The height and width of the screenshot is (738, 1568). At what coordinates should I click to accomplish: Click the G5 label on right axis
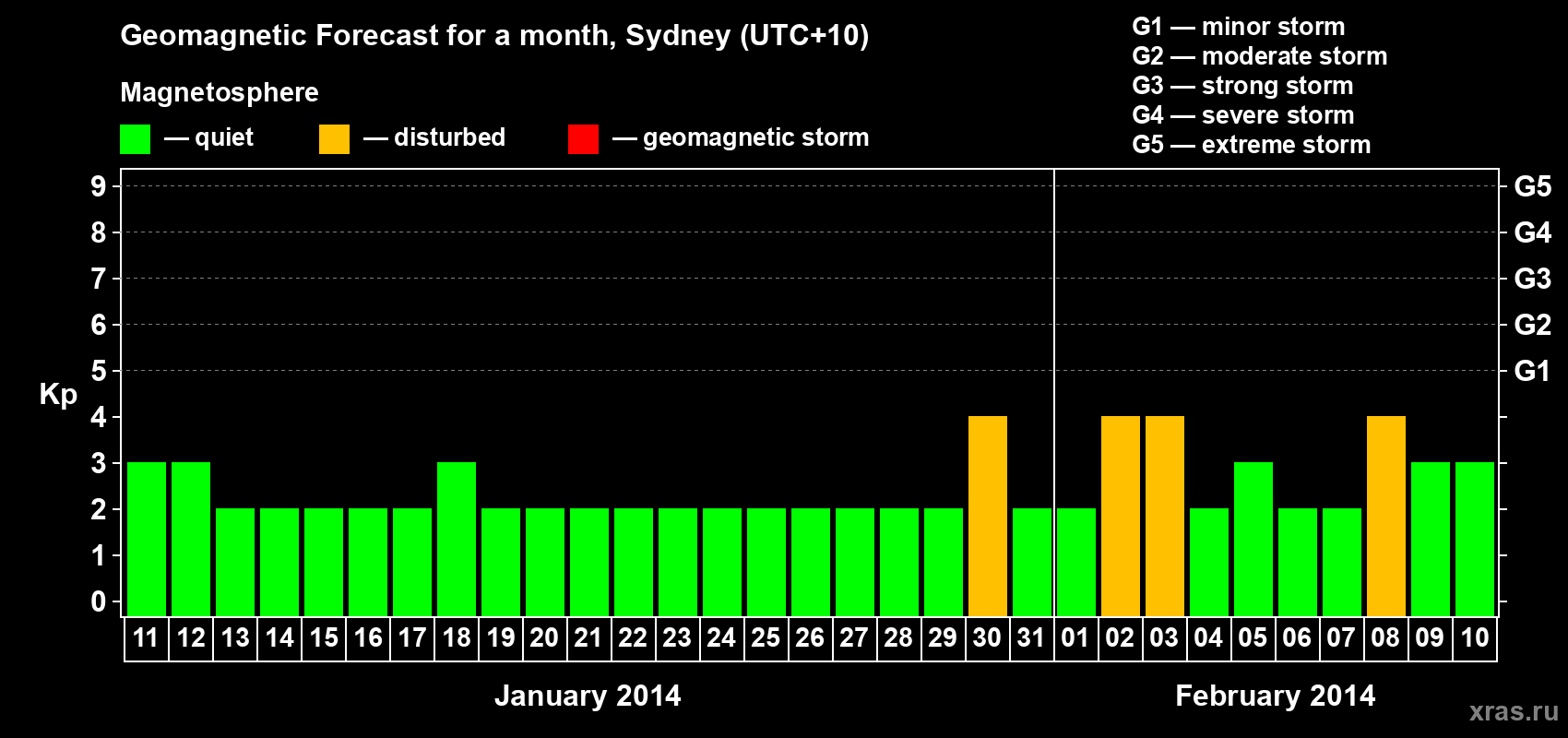pyautogui.click(x=1532, y=186)
